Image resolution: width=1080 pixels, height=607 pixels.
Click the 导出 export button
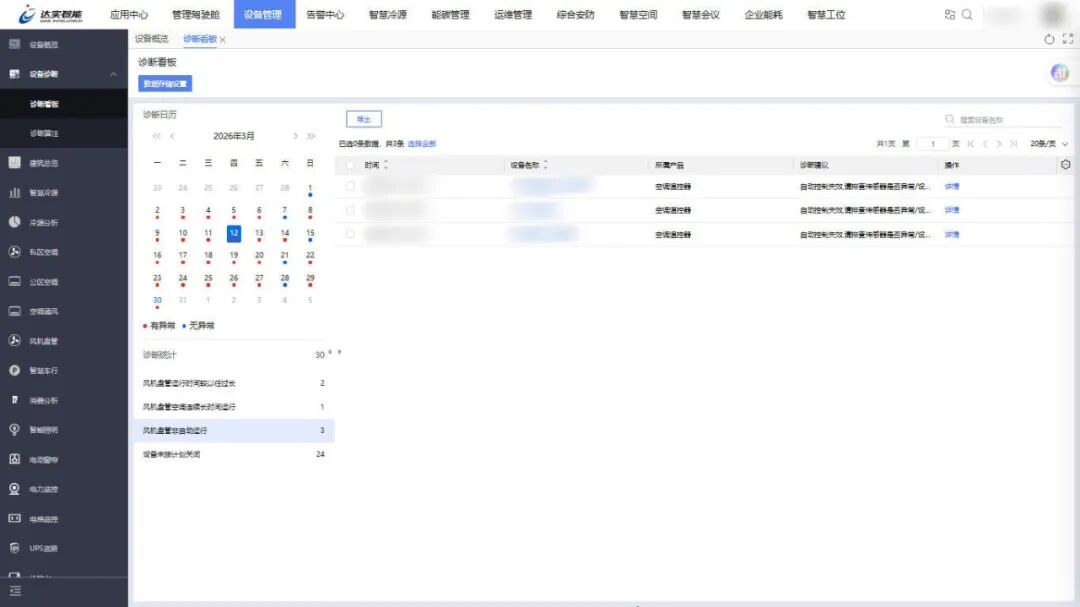(363, 119)
